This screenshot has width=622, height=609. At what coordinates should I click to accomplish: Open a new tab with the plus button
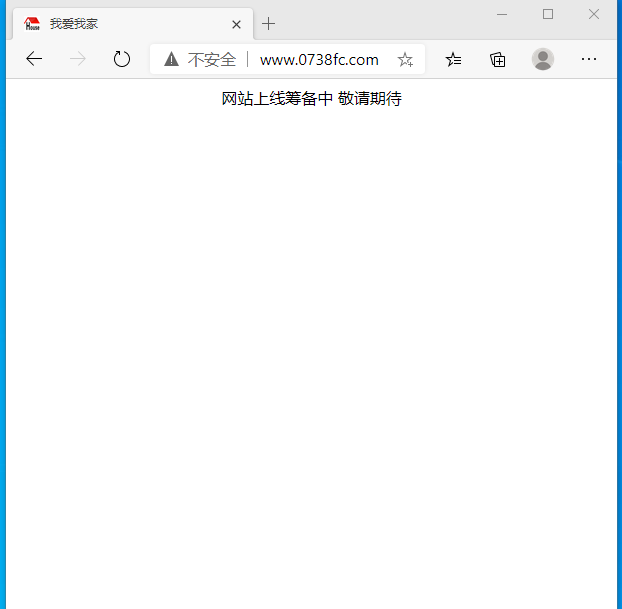pyautogui.click(x=268, y=24)
